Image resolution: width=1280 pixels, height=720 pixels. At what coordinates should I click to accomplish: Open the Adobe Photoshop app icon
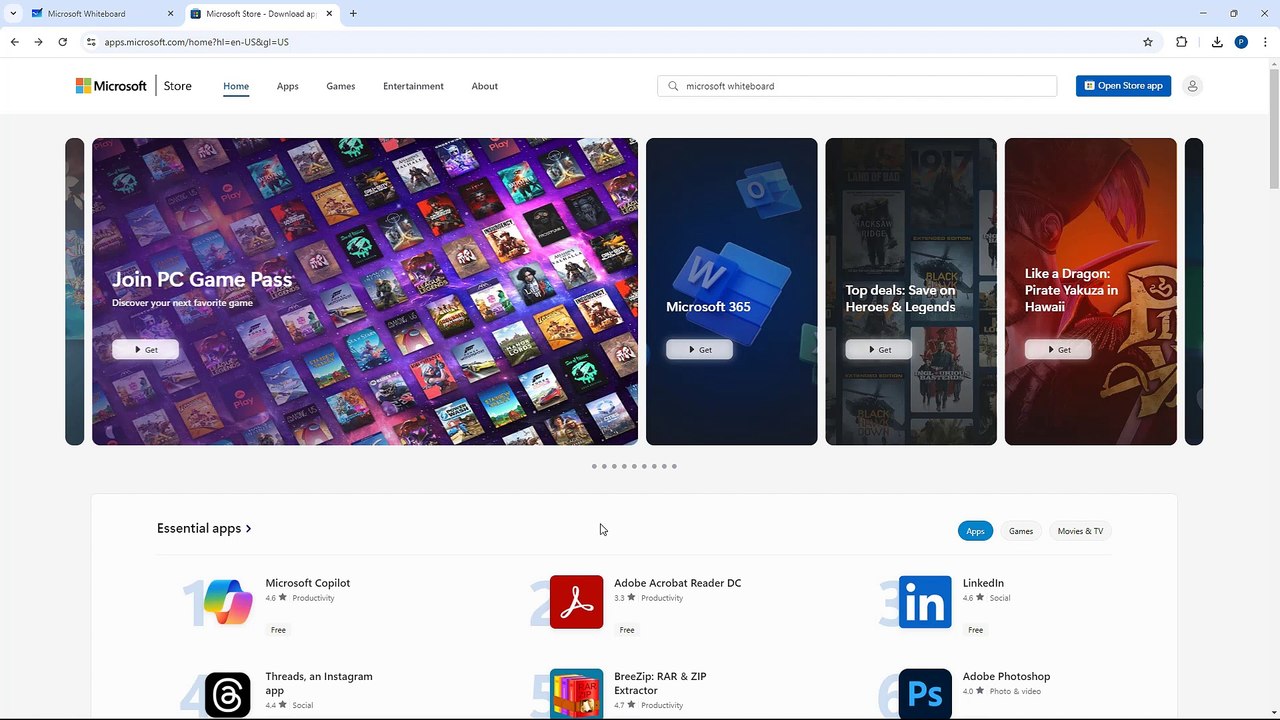click(925, 694)
